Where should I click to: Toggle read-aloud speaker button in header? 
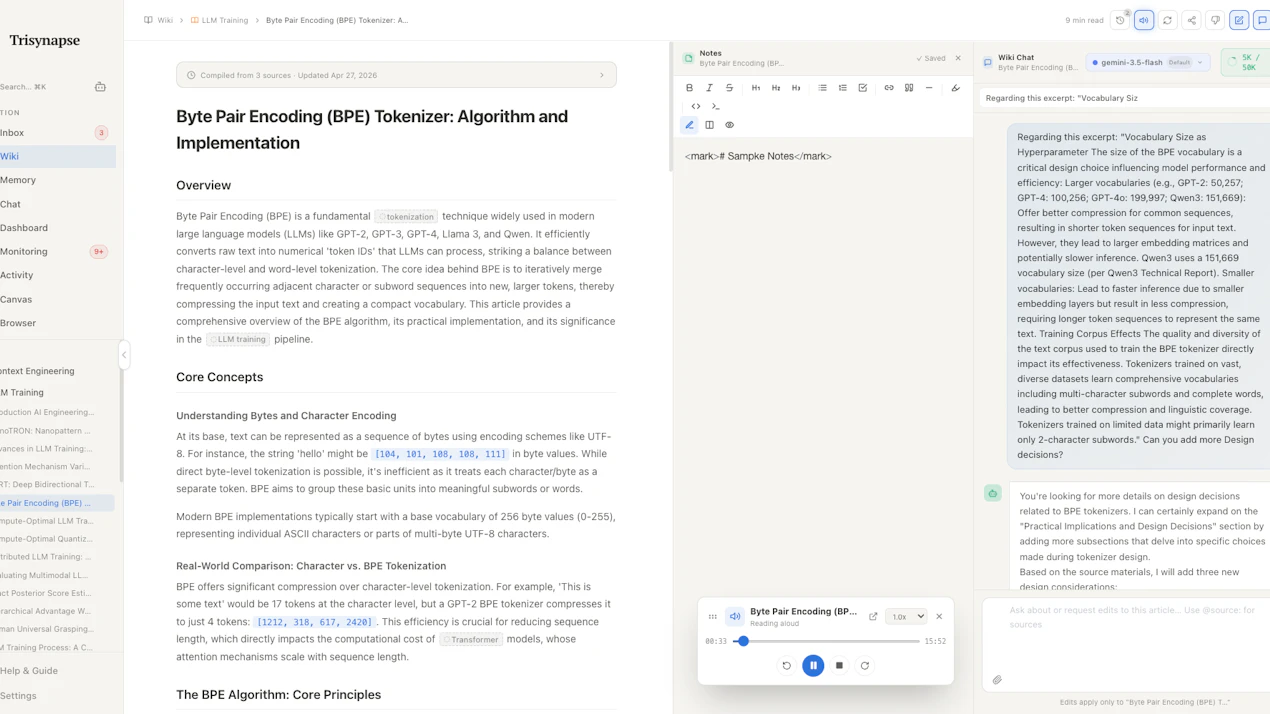pyautogui.click(x=1144, y=20)
